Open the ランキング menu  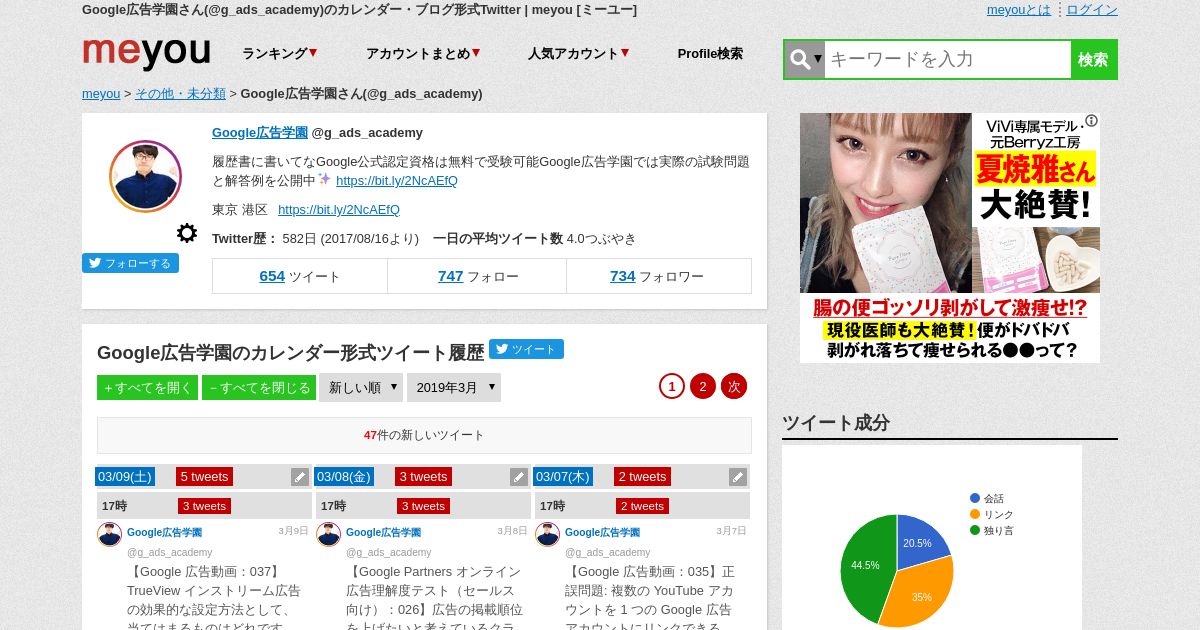pos(279,54)
